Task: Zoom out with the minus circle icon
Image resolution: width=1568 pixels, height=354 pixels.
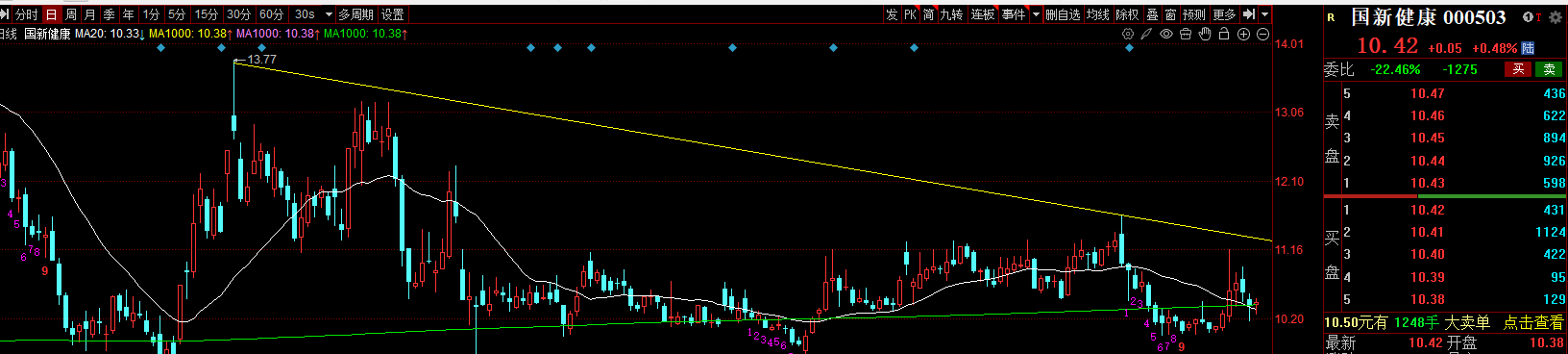Action: coord(1262,34)
